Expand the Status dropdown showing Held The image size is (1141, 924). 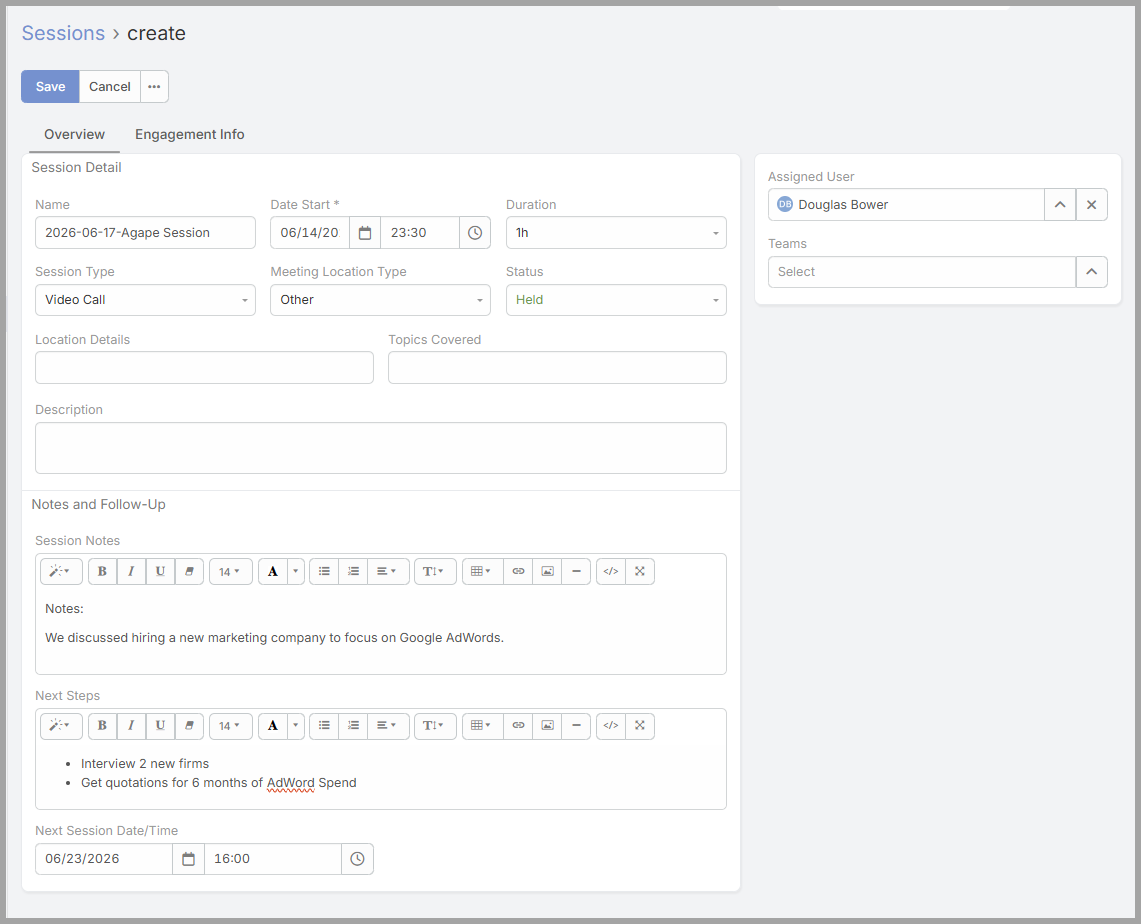coord(616,300)
